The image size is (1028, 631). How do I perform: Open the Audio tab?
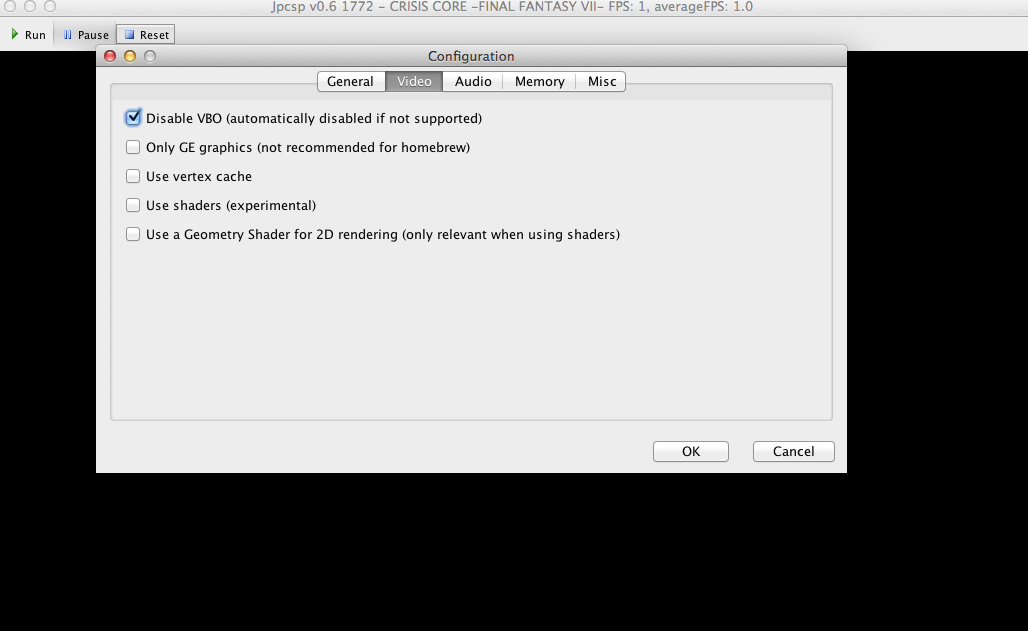473,81
